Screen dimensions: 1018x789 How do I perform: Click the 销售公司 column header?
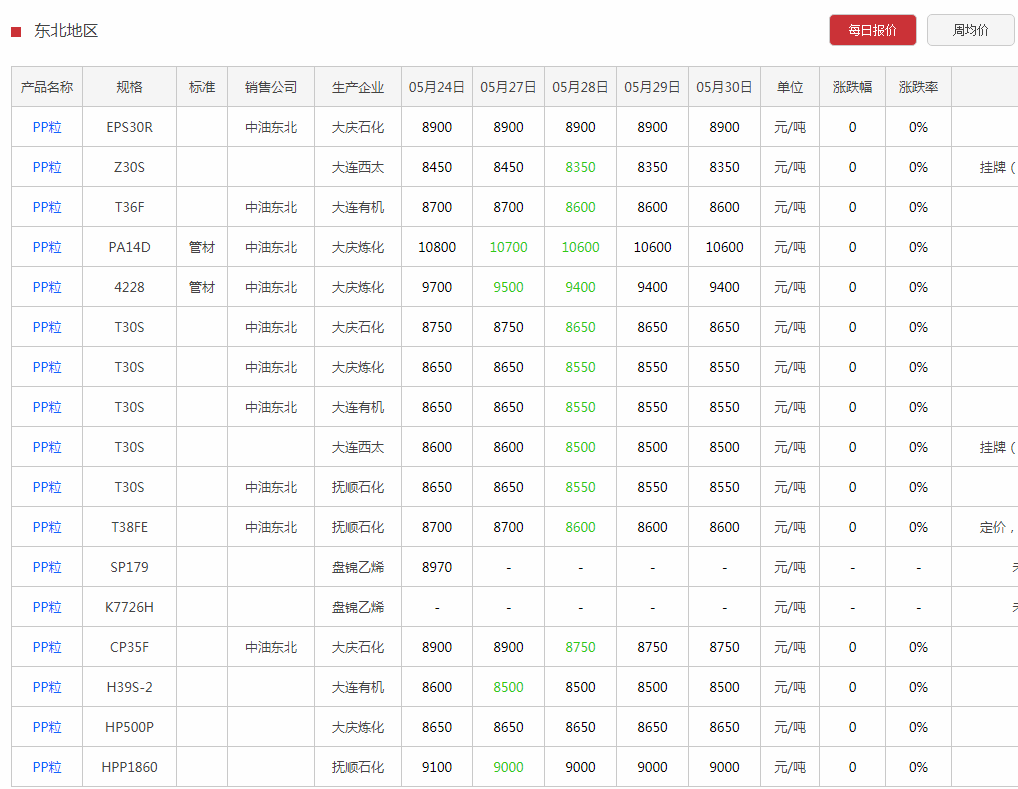tap(271, 87)
